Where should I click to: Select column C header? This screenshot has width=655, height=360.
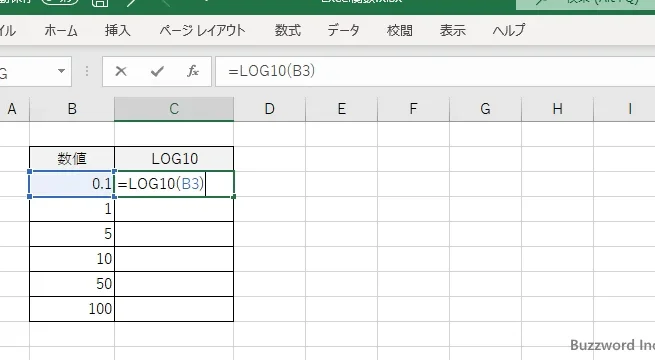pos(174,109)
